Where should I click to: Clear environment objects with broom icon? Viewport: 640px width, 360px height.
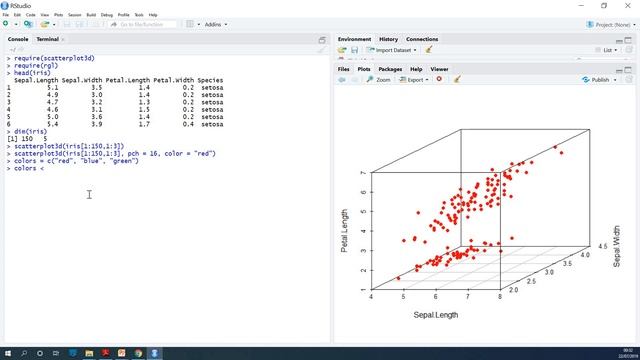click(428, 50)
